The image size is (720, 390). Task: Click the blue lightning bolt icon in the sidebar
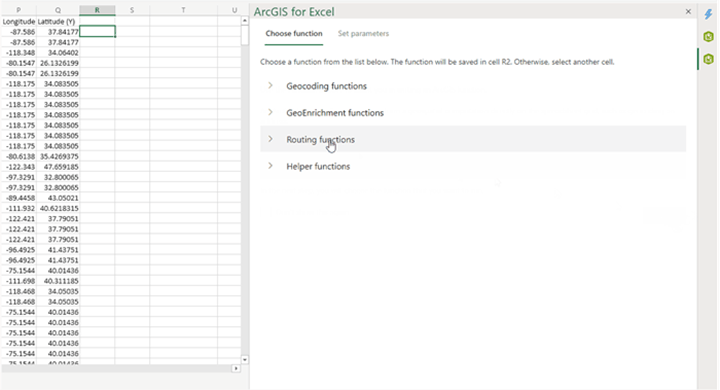[708, 14]
